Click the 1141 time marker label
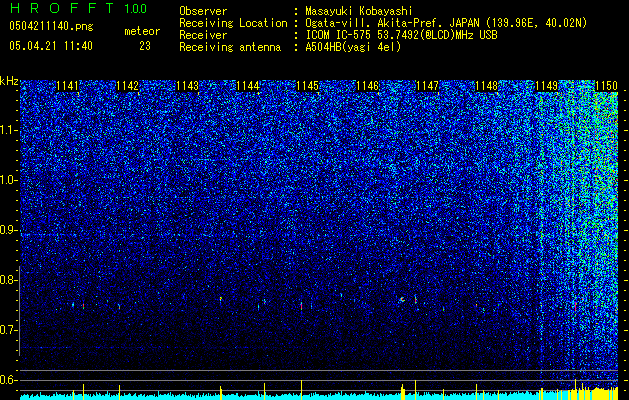 [67, 86]
